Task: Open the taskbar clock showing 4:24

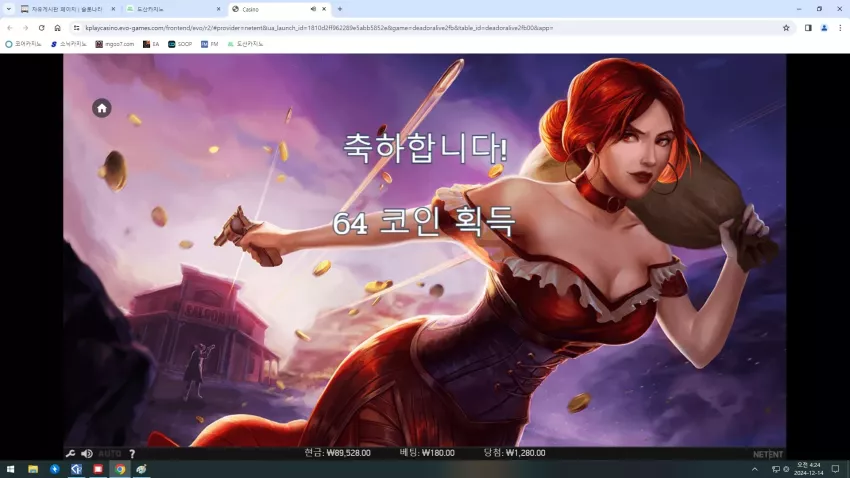Action: point(809,469)
